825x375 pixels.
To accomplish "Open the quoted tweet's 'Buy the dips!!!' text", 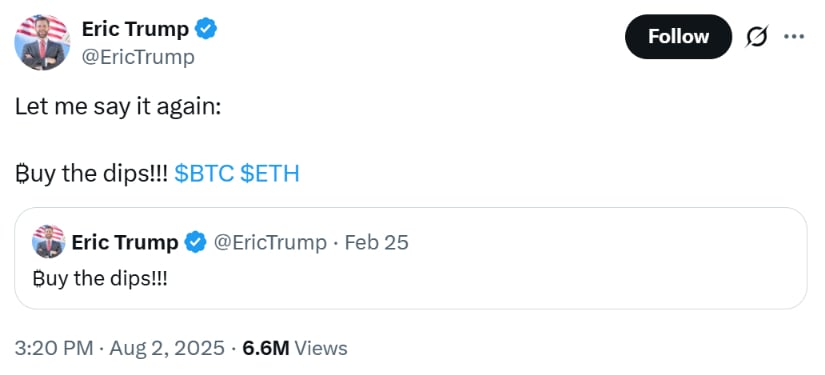I will point(99,278).
